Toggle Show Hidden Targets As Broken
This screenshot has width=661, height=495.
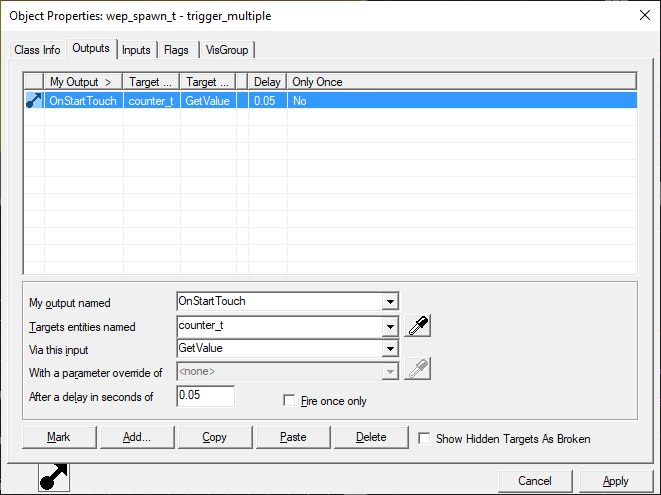point(424,438)
